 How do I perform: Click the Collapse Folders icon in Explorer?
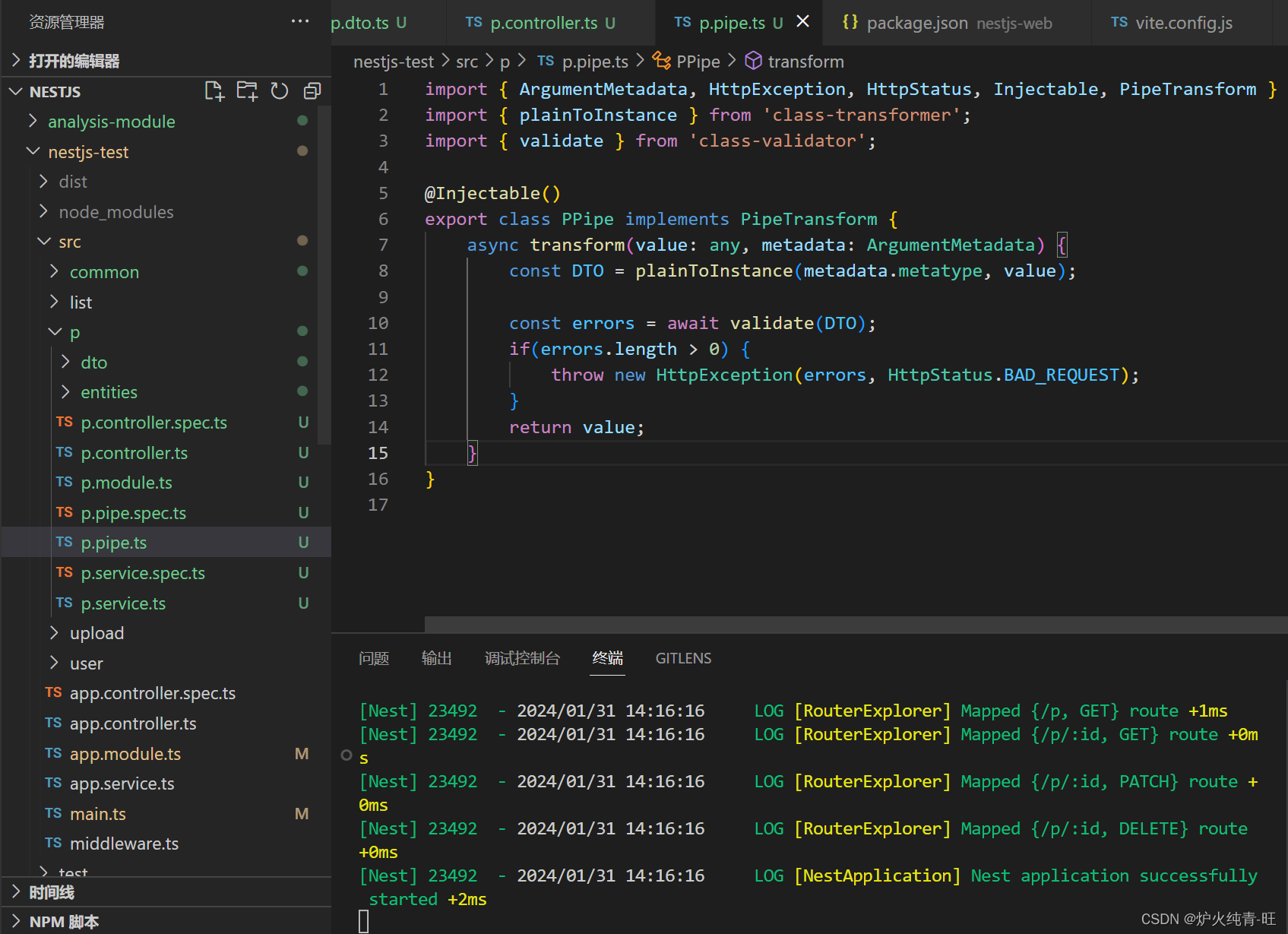312,90
